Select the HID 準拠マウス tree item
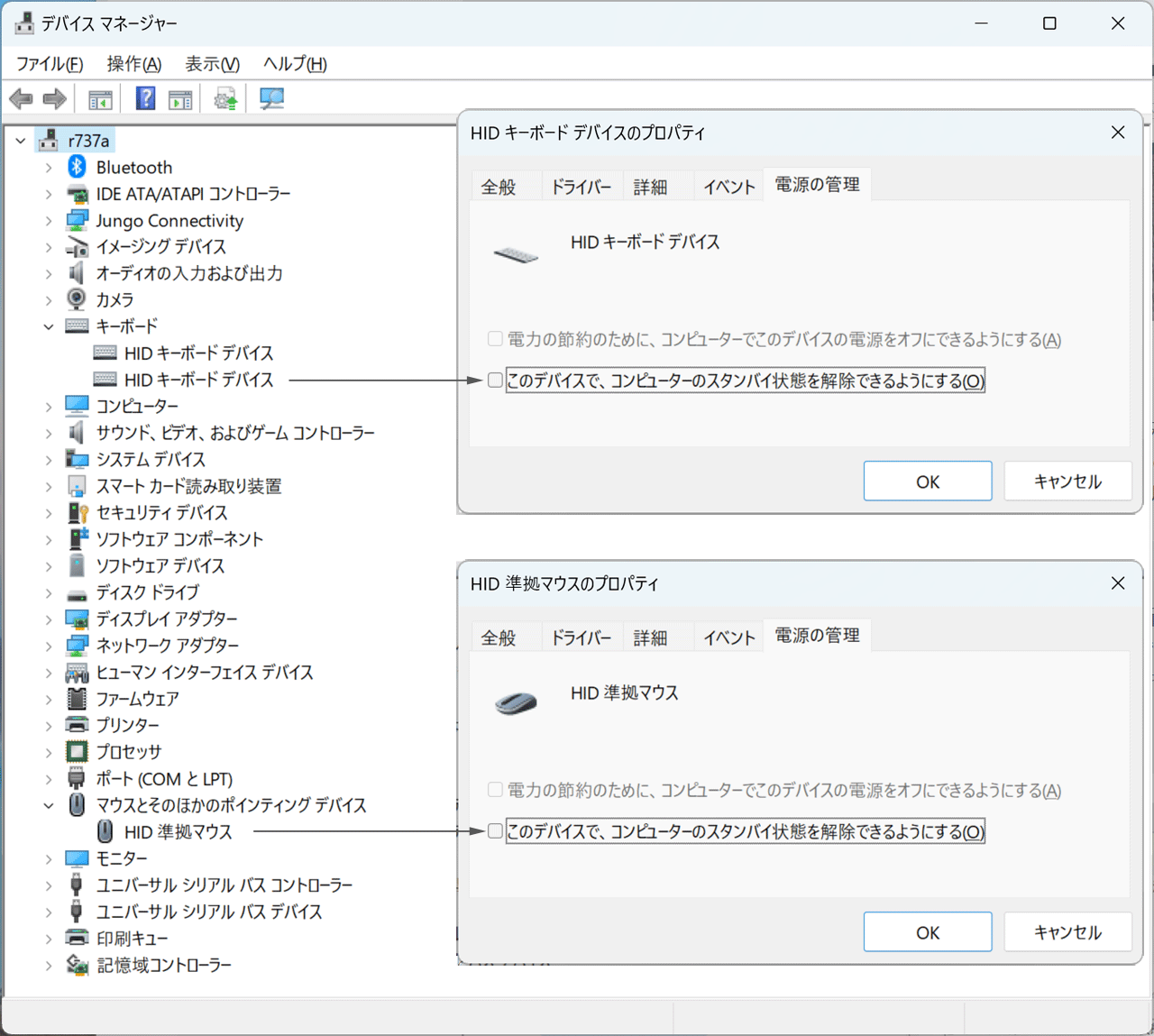Screen dimensions: 1154x1036 [178, 831]
